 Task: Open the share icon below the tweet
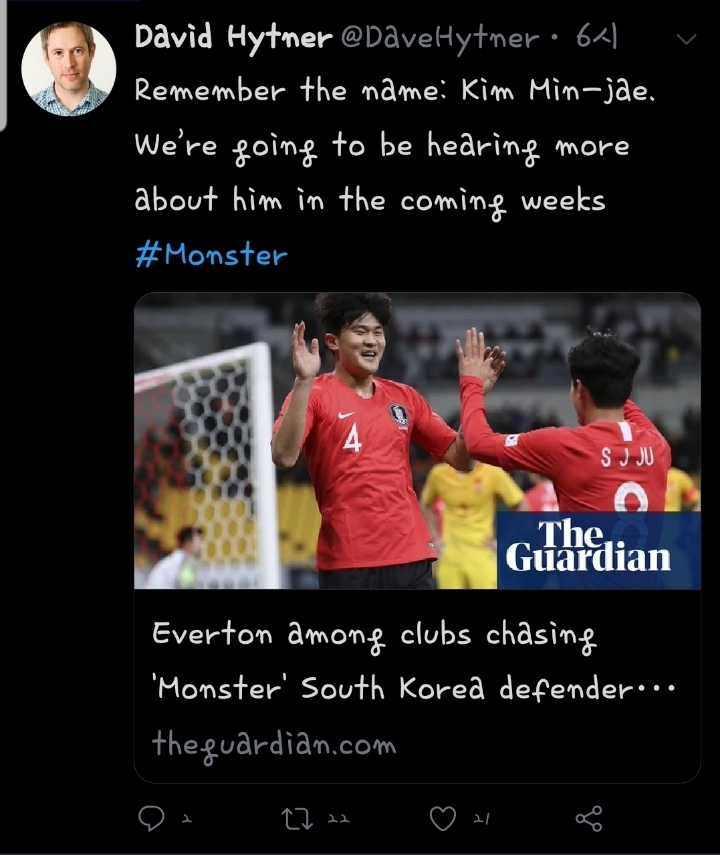tap(589, 818)
